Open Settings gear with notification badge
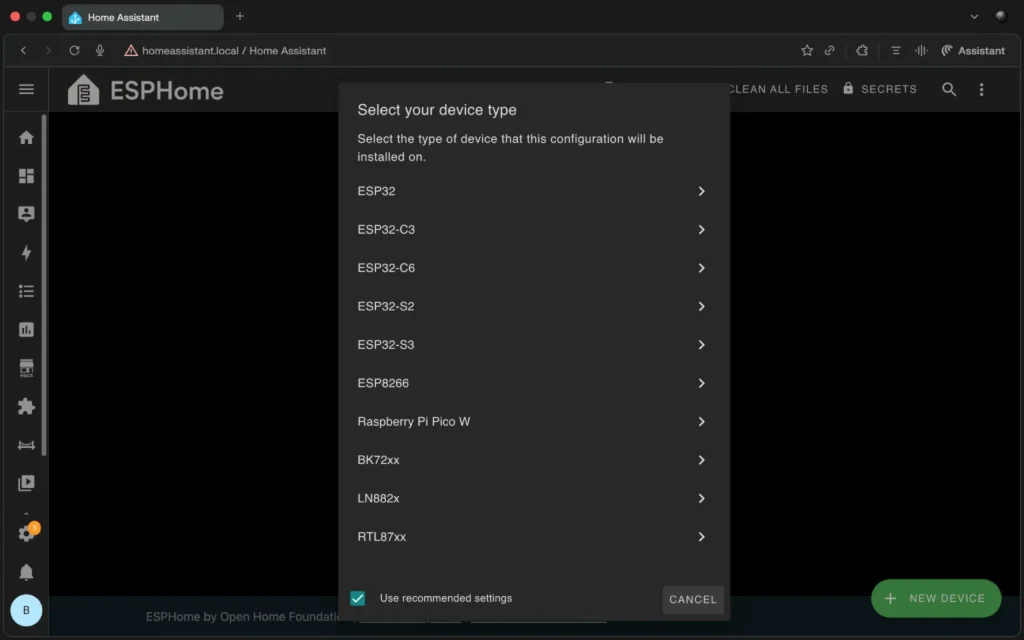This screenshot has width=1024, height=640. (x=27, y=532)
